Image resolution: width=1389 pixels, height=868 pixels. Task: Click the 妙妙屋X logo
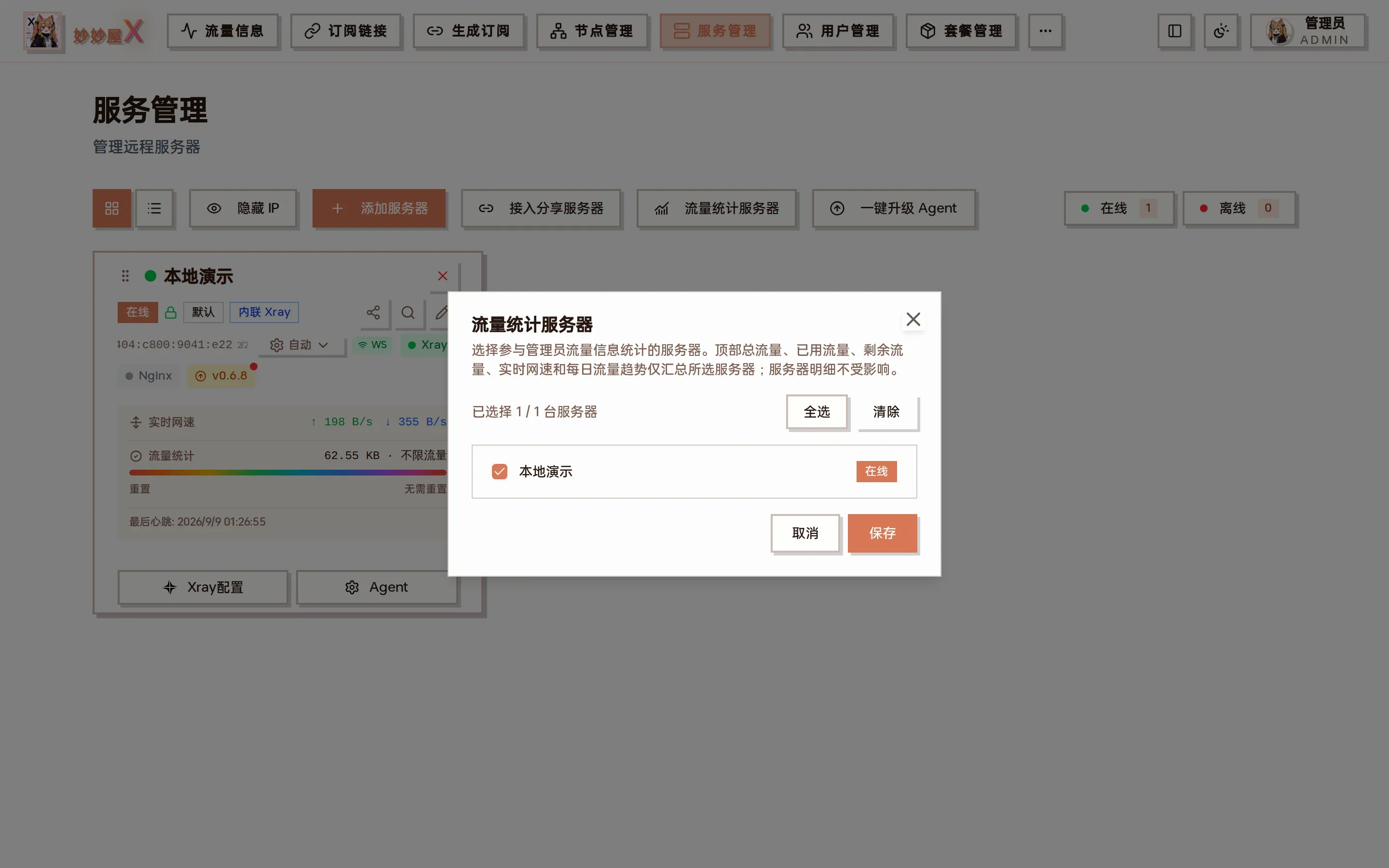coord(84,31)
